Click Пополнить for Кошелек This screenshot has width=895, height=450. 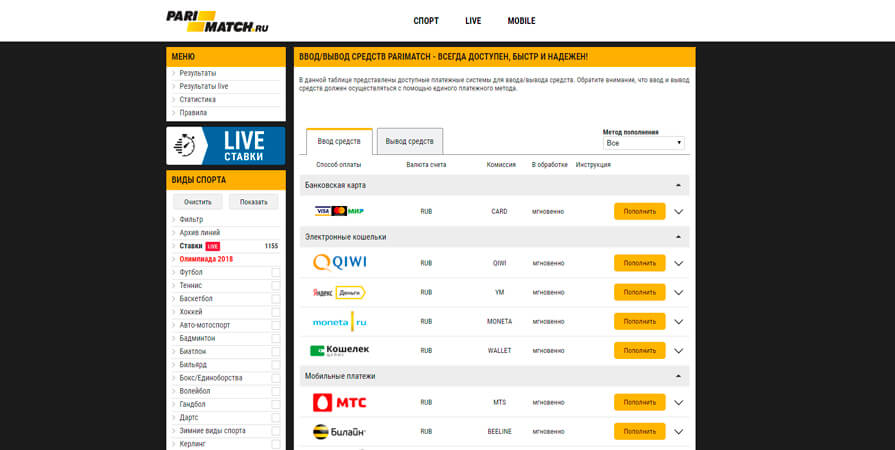[640, 351]
